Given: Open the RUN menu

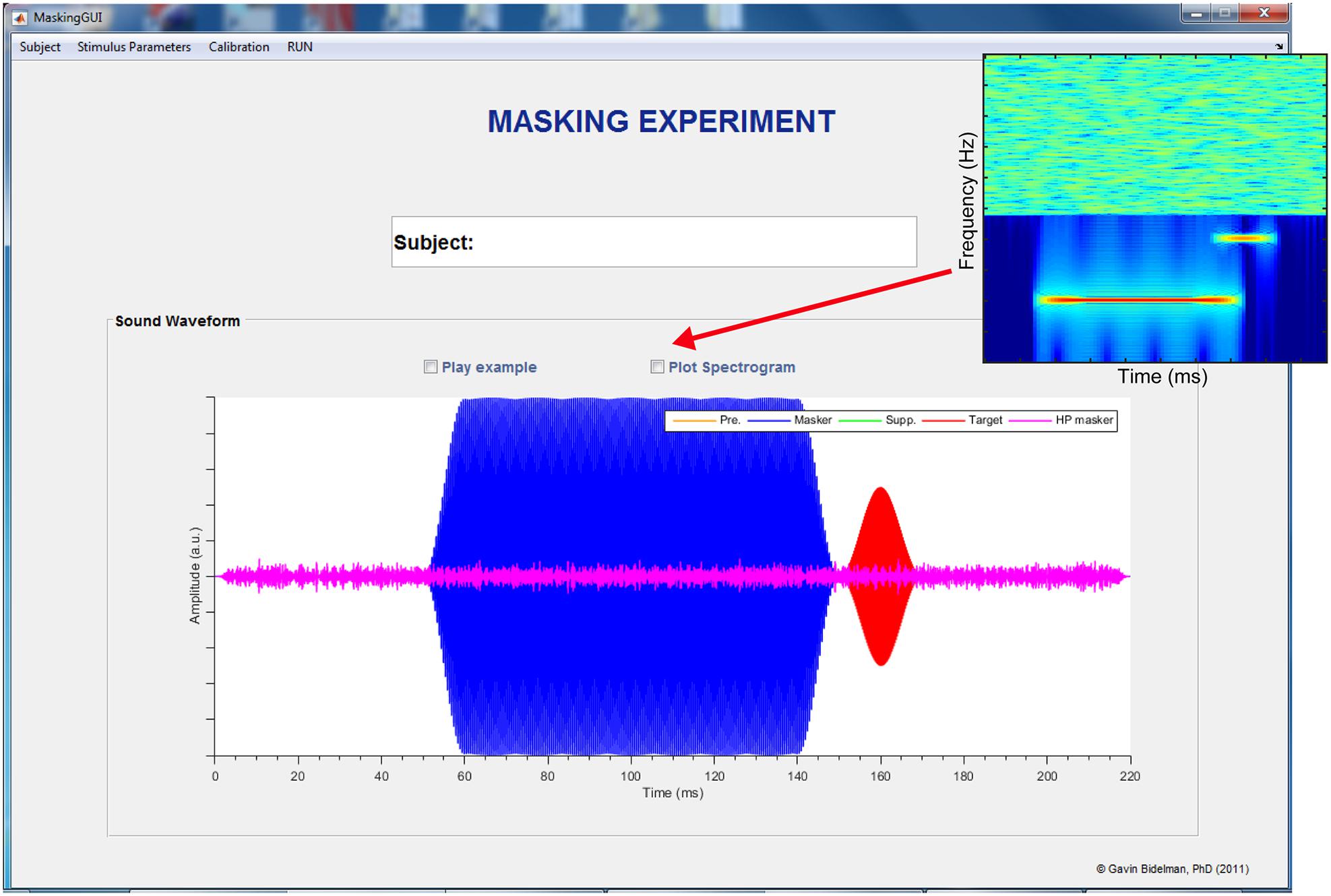Looking at the screenshot, I should 299,47.
